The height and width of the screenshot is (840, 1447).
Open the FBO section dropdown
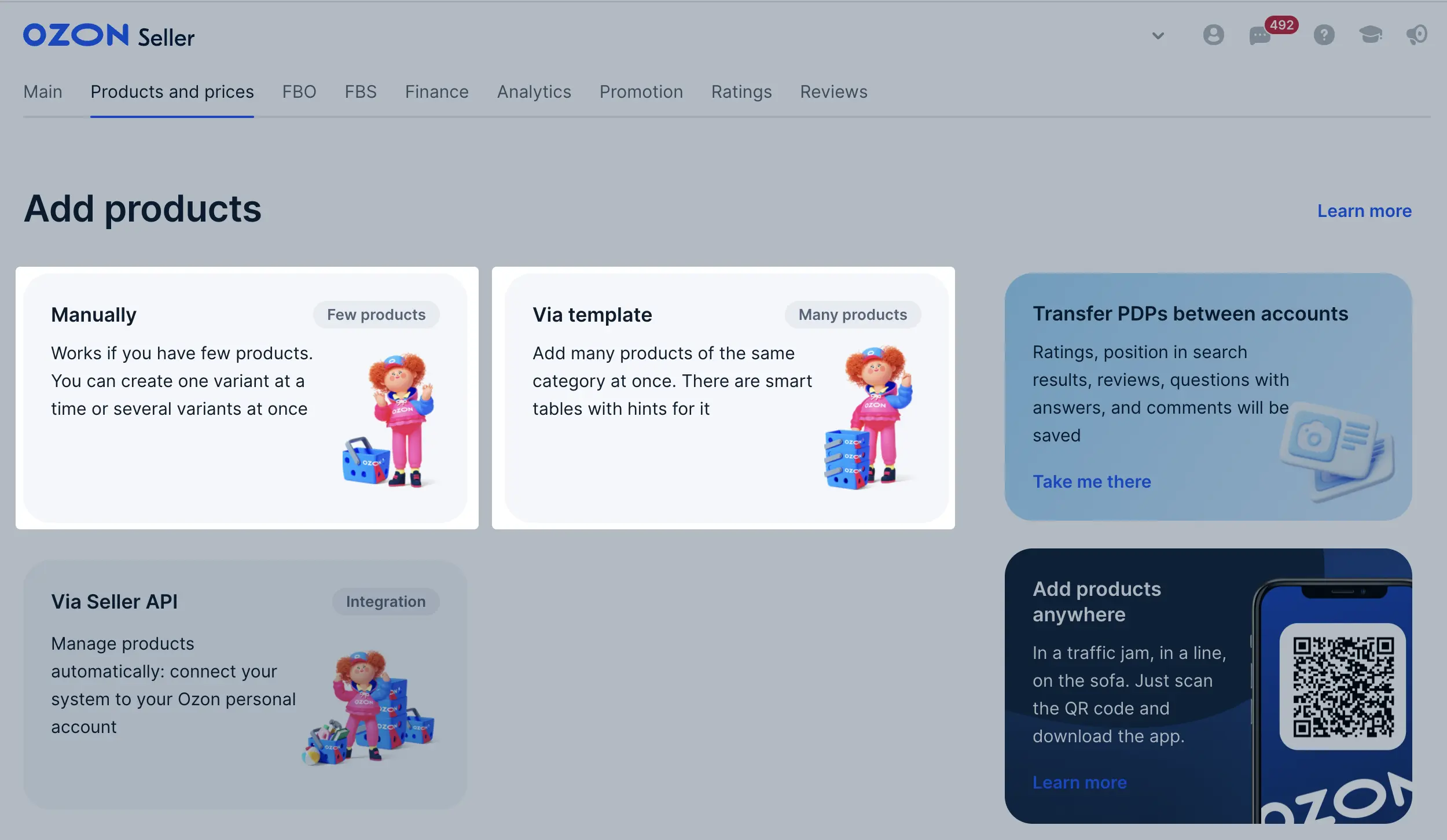299,91
